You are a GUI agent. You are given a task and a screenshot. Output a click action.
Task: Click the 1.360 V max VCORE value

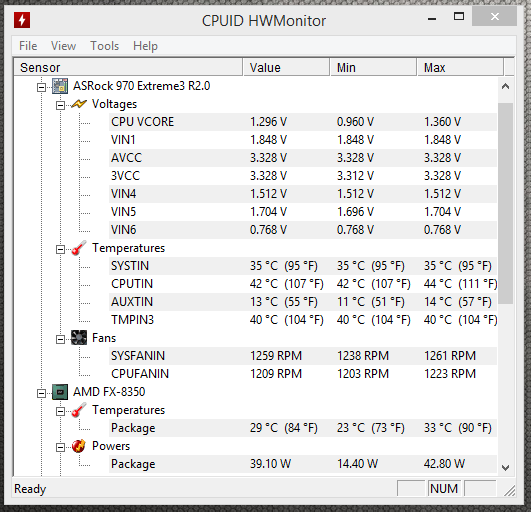(x=442, y=122)
